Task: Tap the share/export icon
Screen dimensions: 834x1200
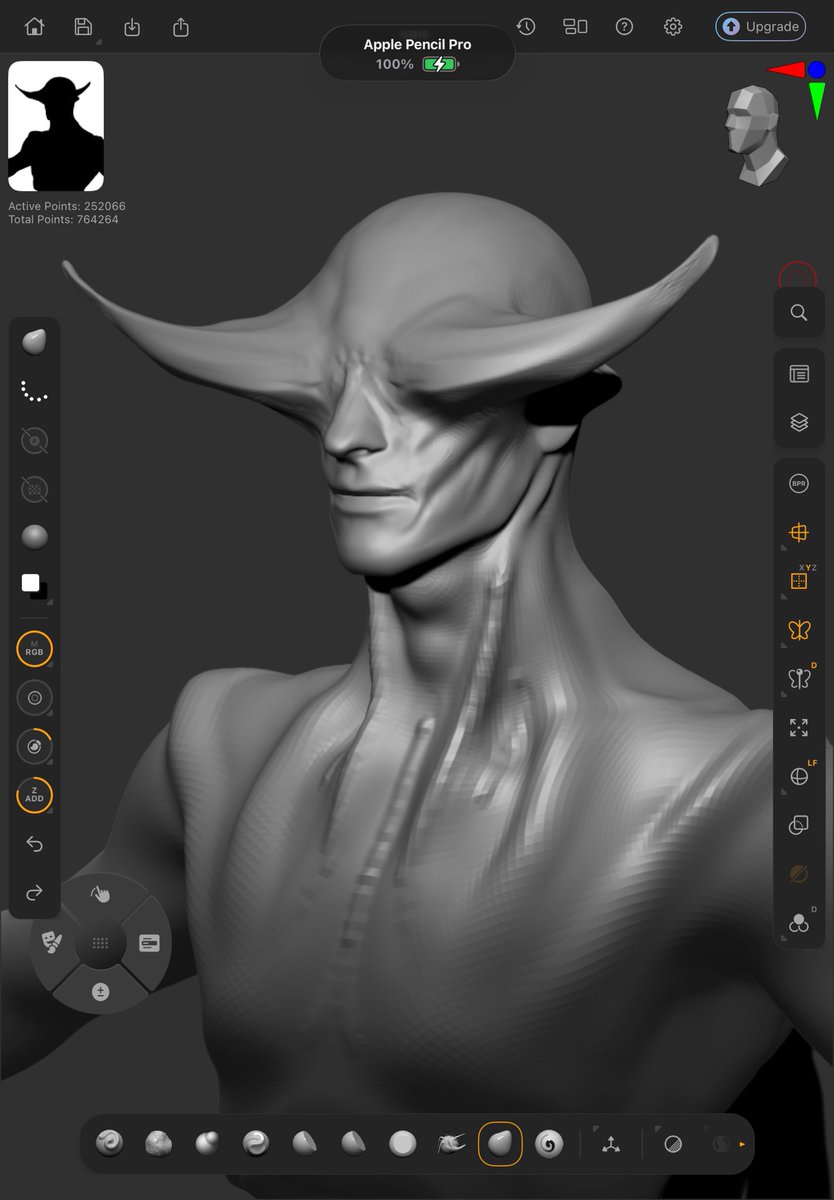Action: [x=181, y=27]
